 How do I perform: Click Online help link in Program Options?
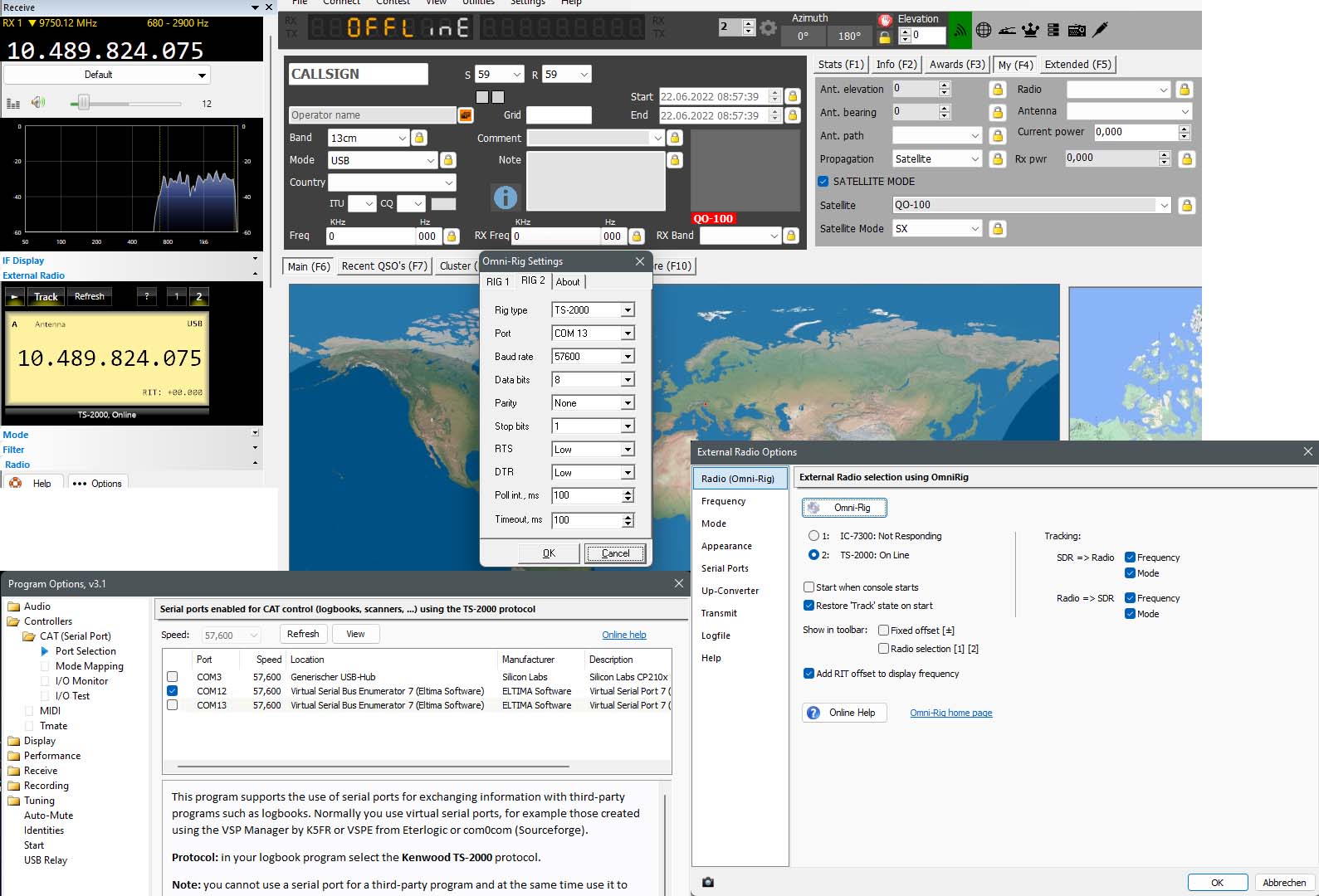pos(624,635)
